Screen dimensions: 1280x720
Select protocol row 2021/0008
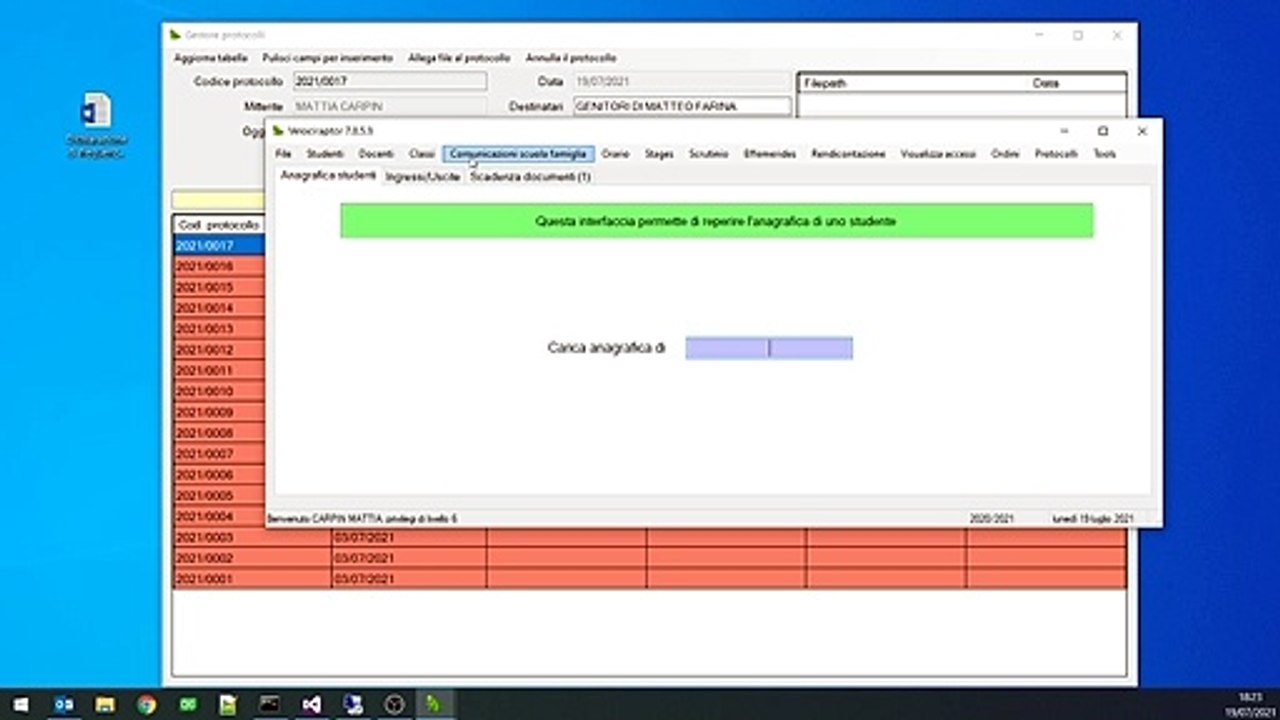pyautogui.click(x=219, y=433)
